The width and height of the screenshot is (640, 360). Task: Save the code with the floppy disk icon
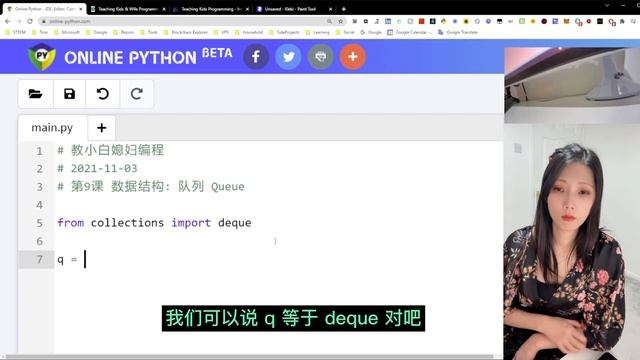click(69, 94)
